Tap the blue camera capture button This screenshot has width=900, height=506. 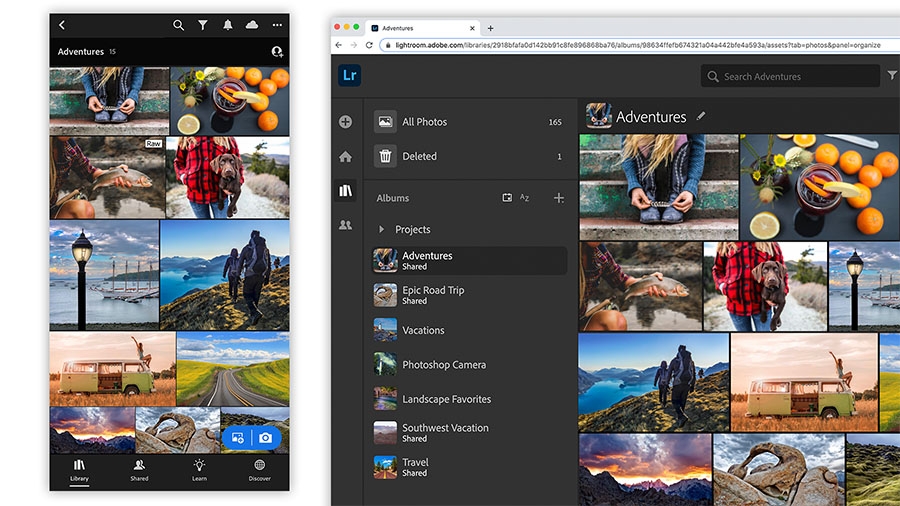click(x=265, y=438)
